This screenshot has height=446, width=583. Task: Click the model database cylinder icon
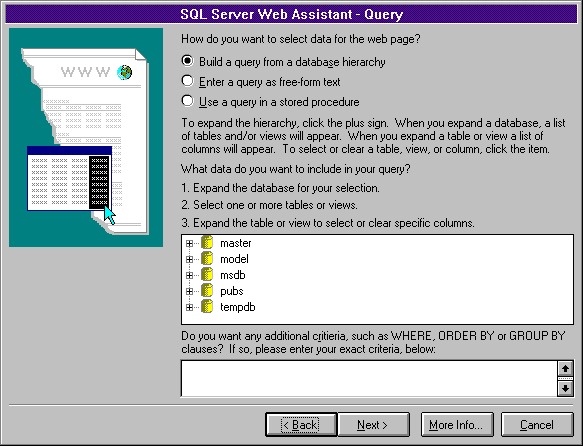pyautogui.click(x=207, y=259)
